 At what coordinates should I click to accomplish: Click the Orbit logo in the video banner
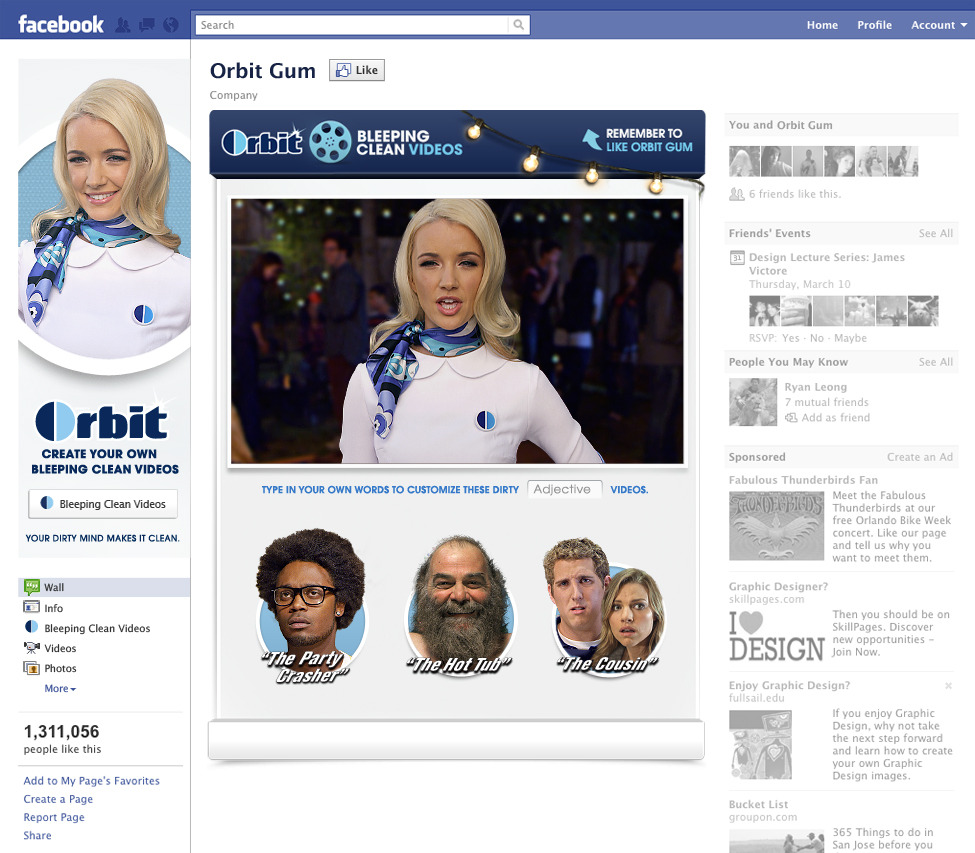coord(262,142)
